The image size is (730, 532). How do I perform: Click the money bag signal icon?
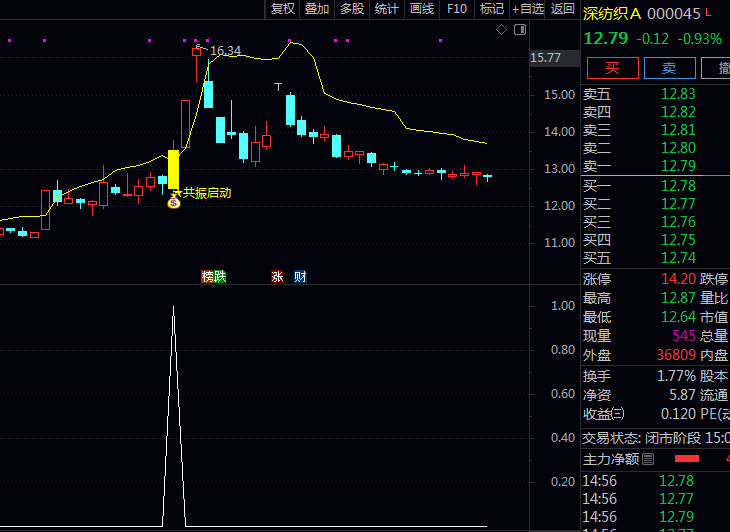pyautogui.click(x=173, y=202)
